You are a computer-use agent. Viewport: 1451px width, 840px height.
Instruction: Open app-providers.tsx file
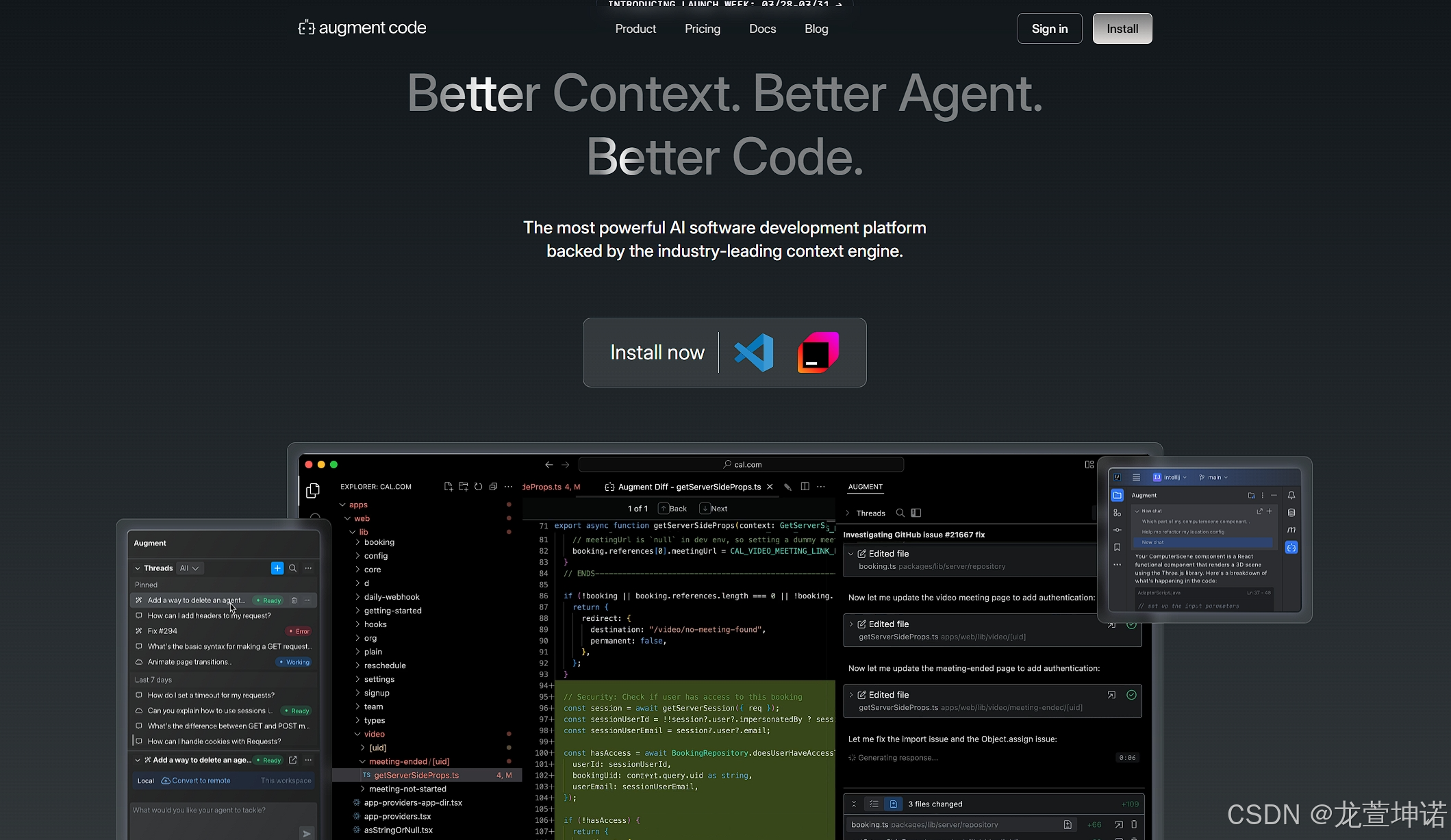click(x=397, y=816)
